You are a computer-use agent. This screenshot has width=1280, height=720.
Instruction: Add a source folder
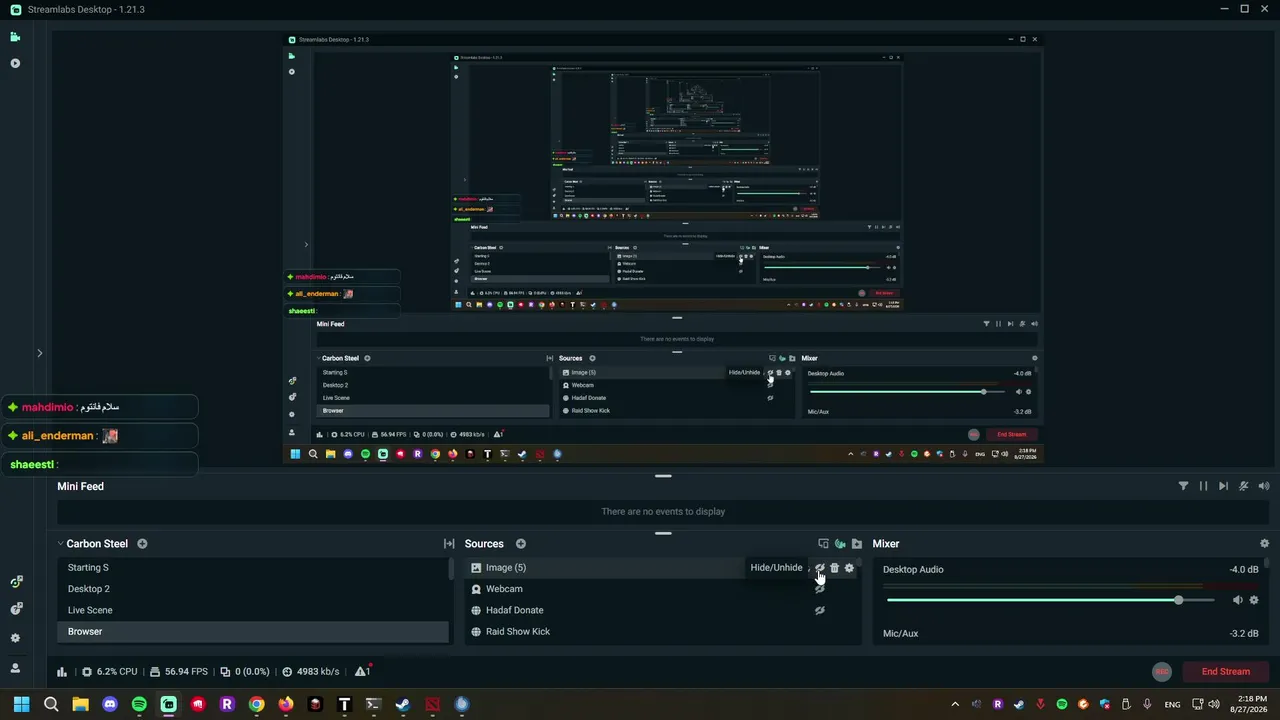(857, 544)
